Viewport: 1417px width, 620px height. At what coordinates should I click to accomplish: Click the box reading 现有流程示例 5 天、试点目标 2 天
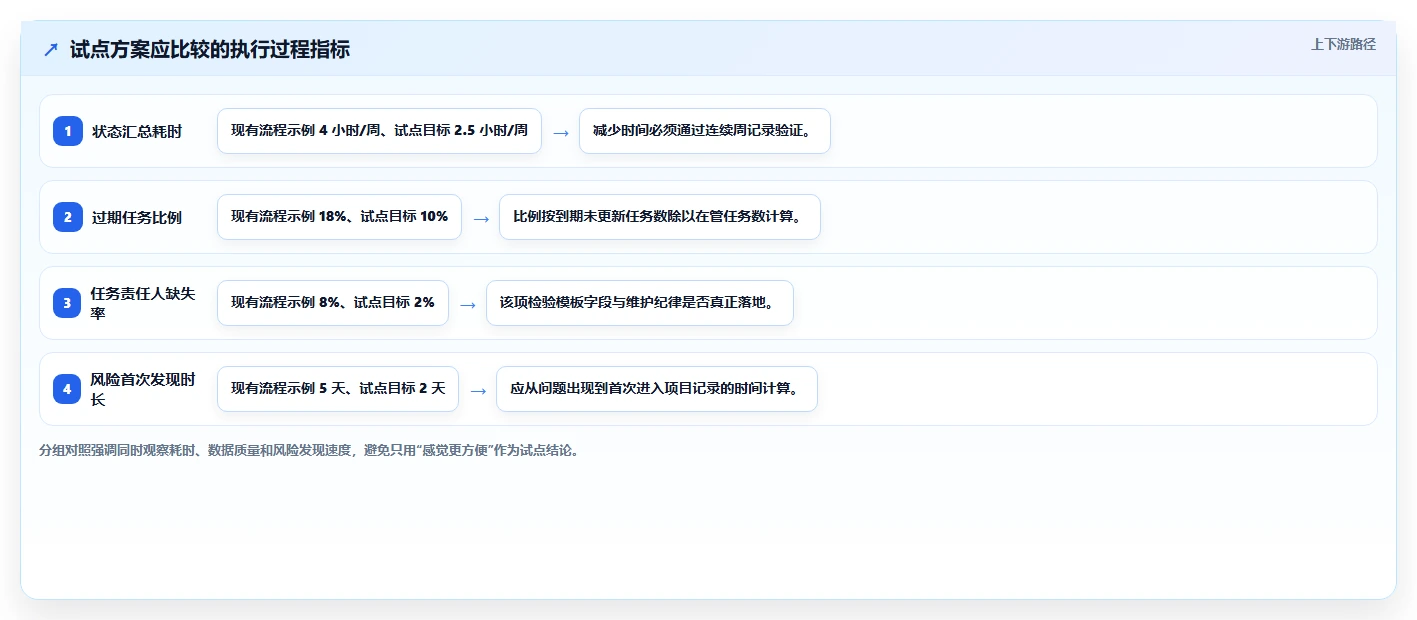[x=338, y=389]
